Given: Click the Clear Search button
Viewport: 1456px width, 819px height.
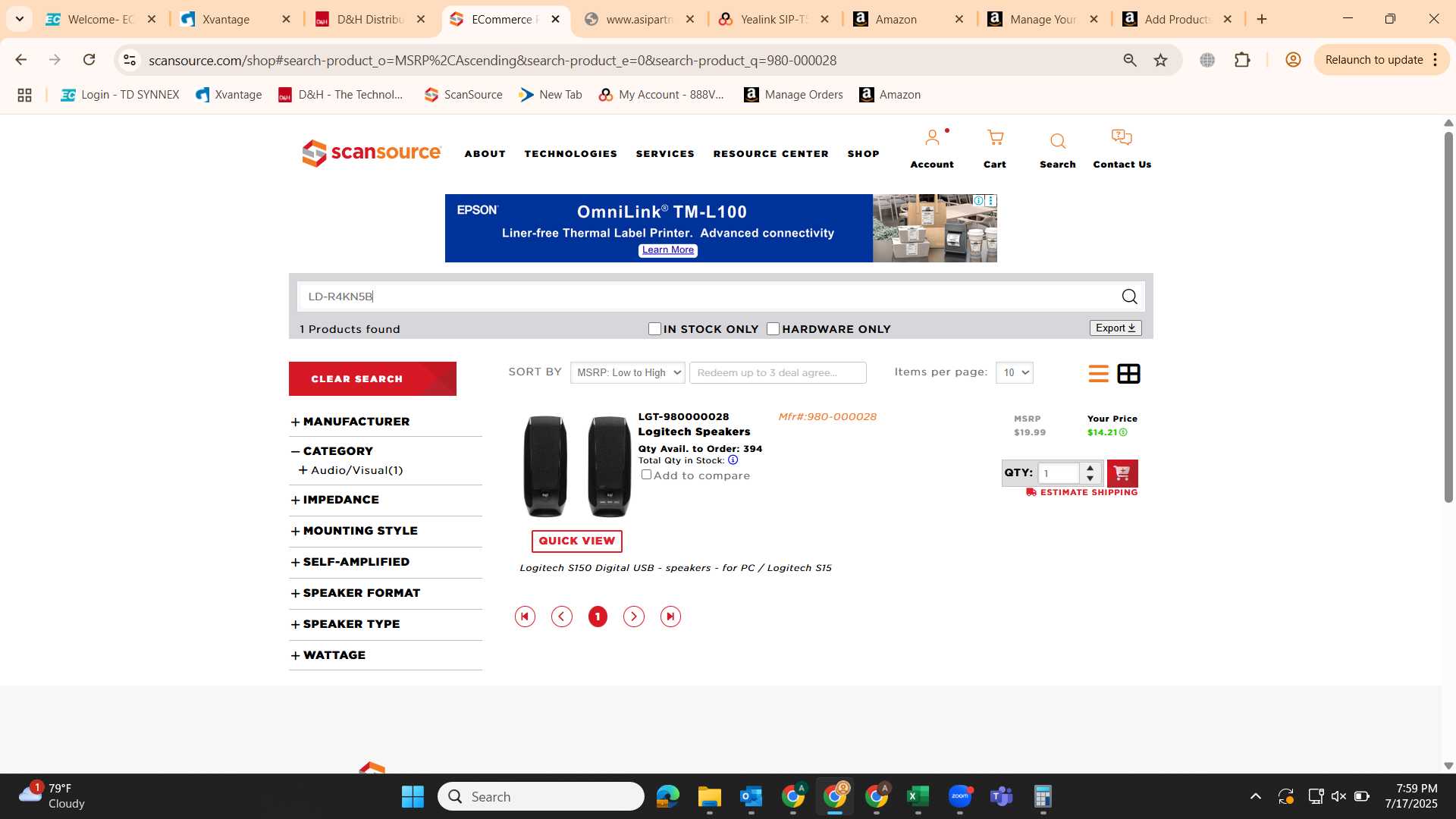Looking at the screenshot, I should pyautogui.click(x=372, y=378).
